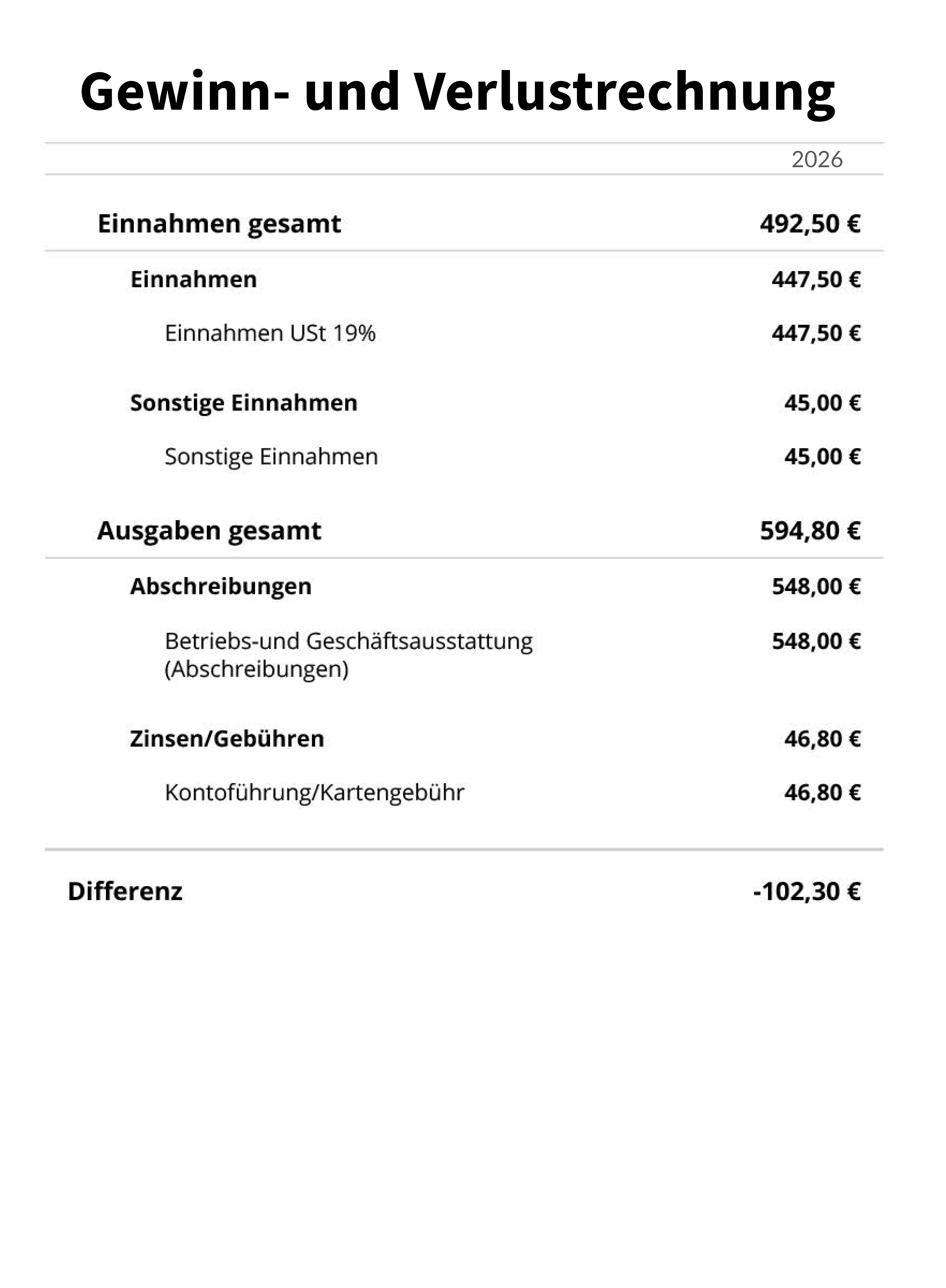Click the (Abschreibungen) text in parentheses

click(256, 669)
